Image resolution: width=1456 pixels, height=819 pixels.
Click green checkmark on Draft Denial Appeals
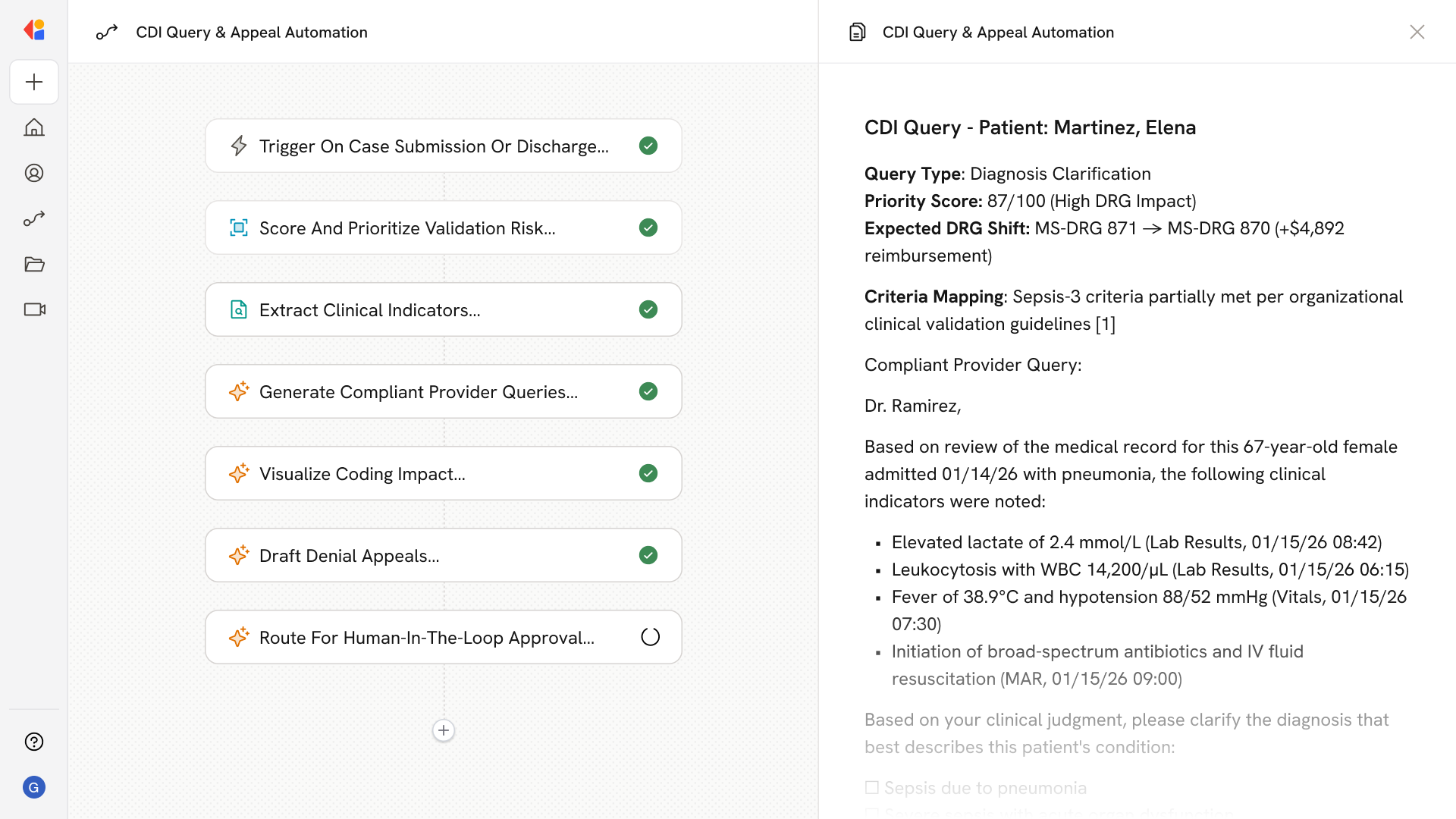coord(648,555)
